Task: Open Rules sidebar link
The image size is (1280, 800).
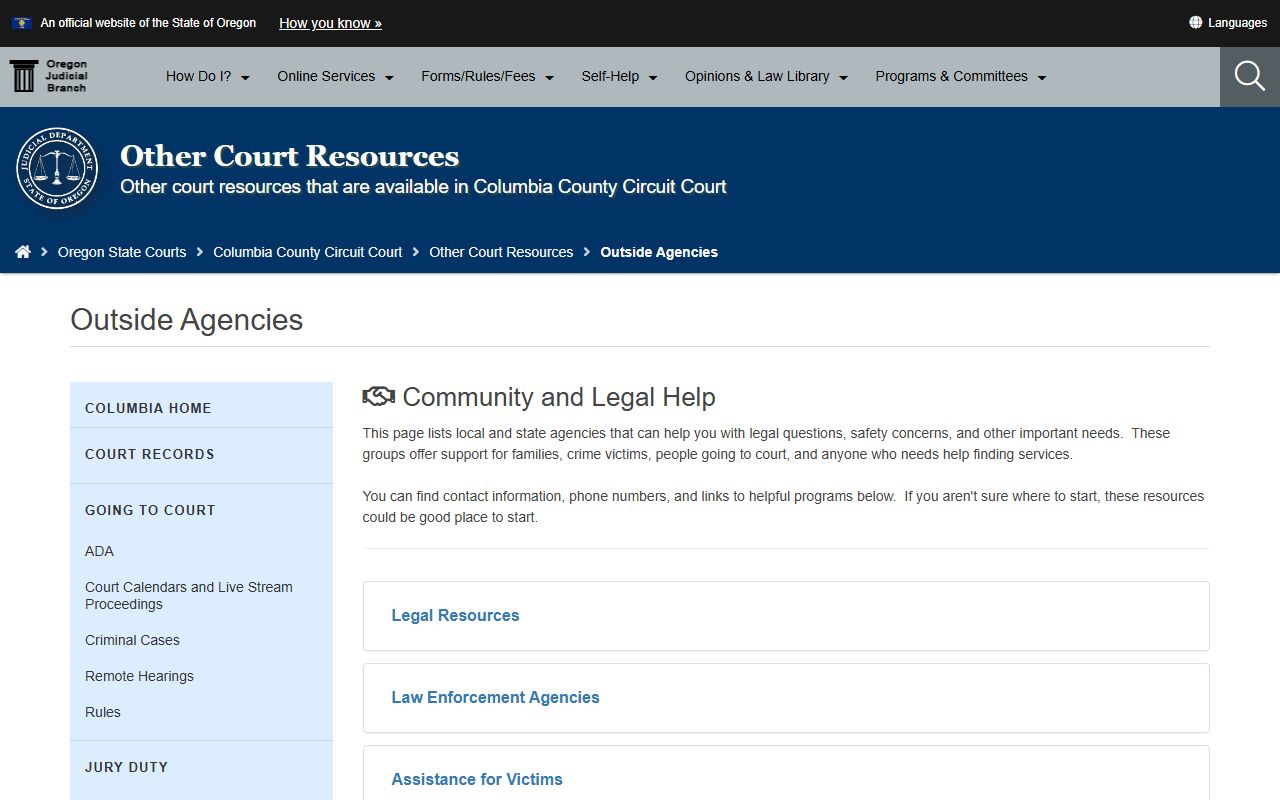Action: [103, 712]
